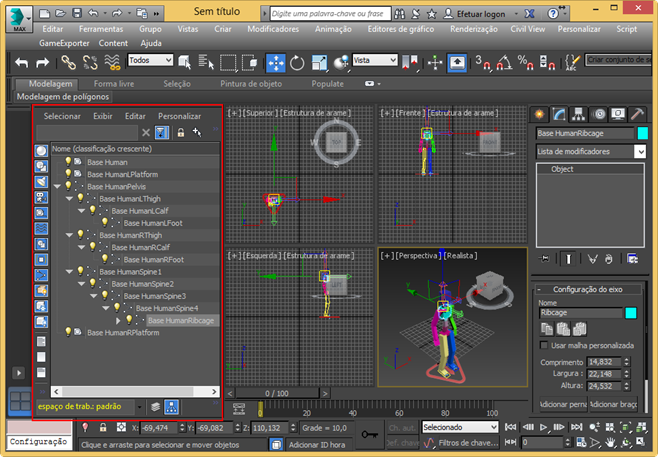
Task: Jump to the start frame
Action: click(510, 427)
